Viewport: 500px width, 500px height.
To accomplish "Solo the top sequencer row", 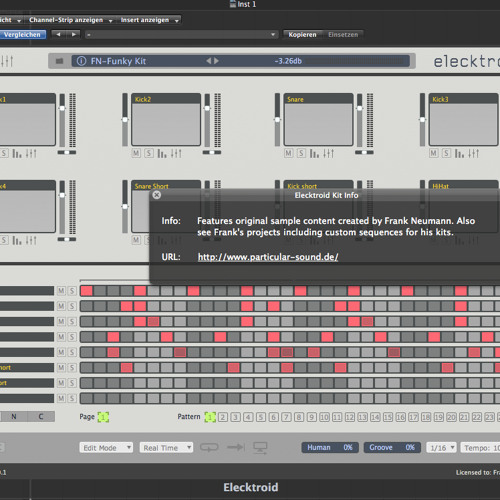I will coord(72,291).
